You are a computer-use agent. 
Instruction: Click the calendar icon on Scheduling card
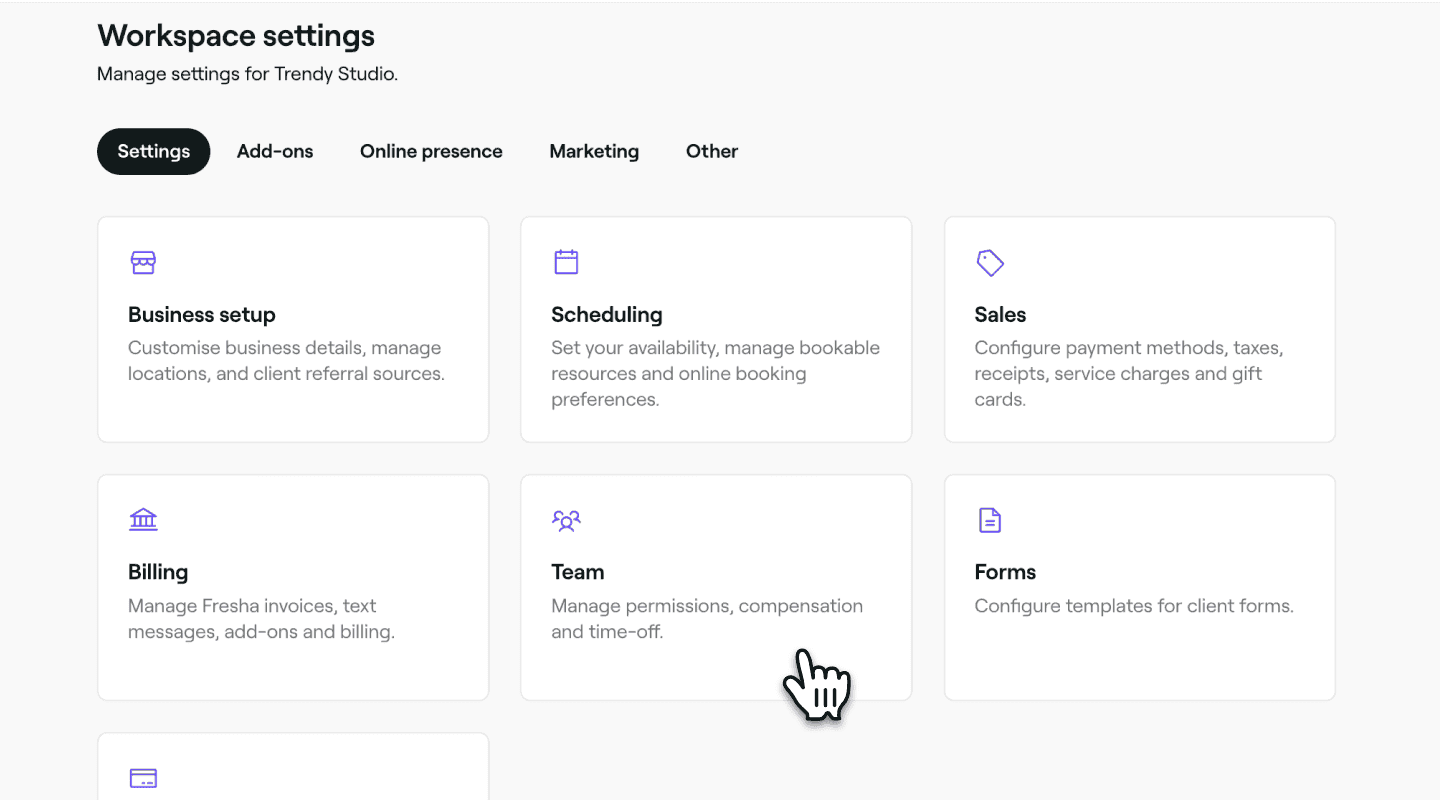566,262
